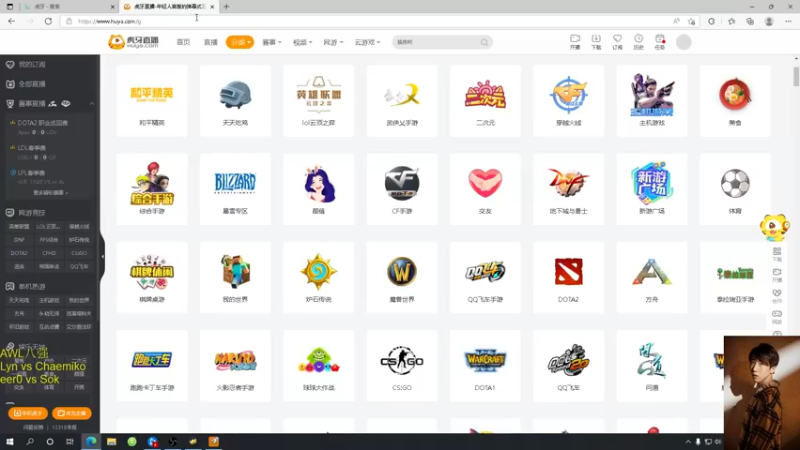The height and width of the screenshot is (450, 800).
Task: Open the 新游广场 category tile
Action: (x=652, y=189)
